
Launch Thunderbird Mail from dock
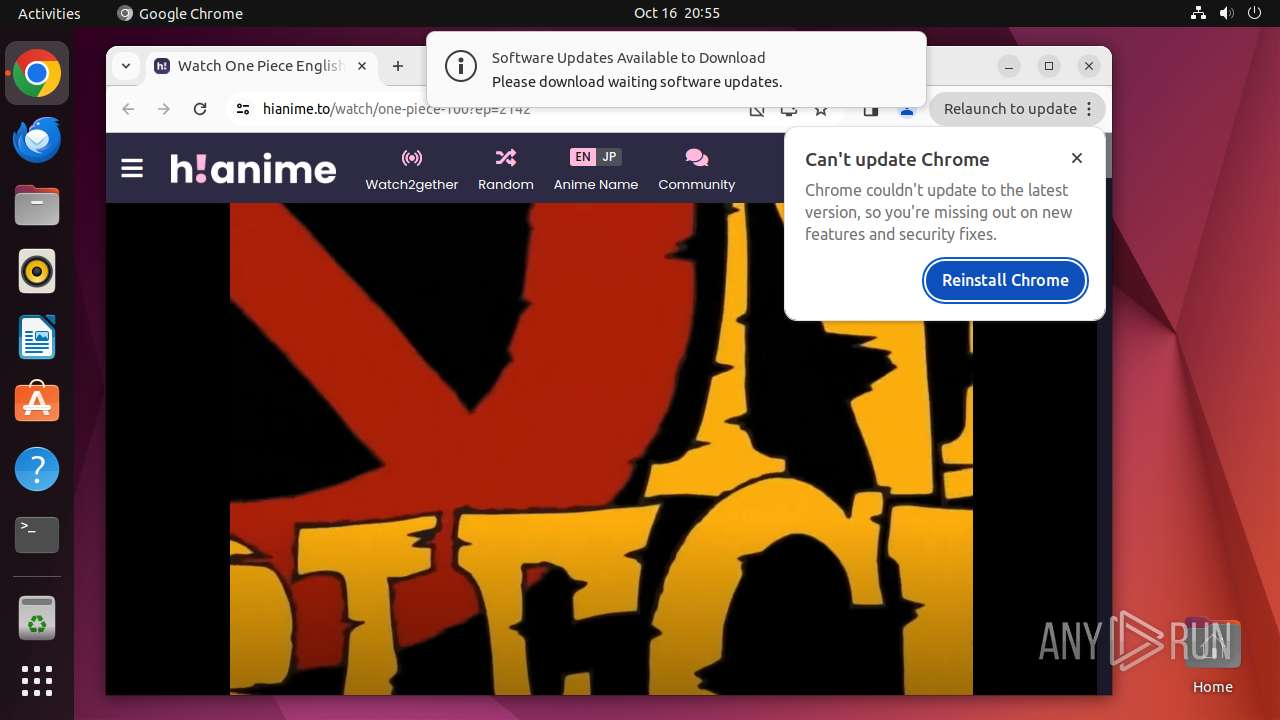click(x=37, y=139)
